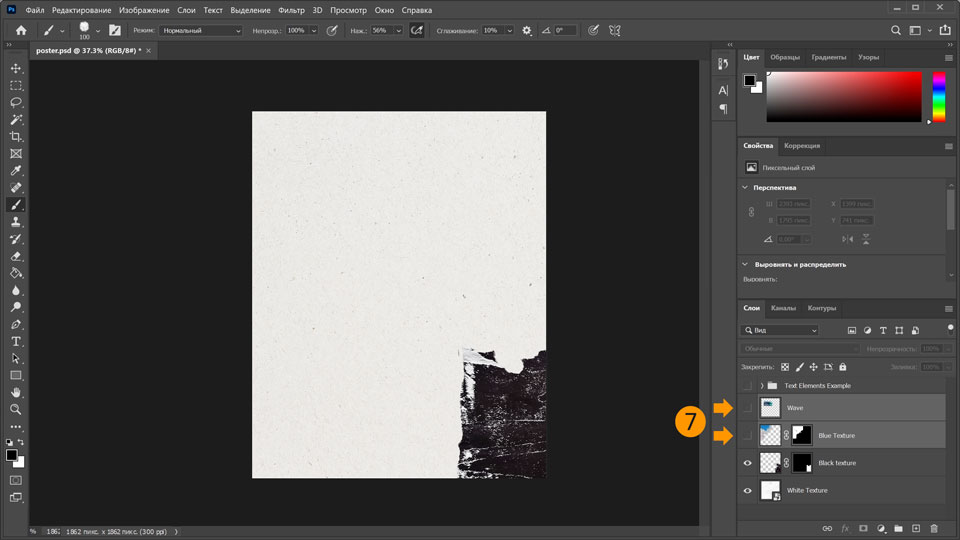The width and height of the screenshot is (960, 540).
Task: Select the Move tool
Action: tap(16, 69)
